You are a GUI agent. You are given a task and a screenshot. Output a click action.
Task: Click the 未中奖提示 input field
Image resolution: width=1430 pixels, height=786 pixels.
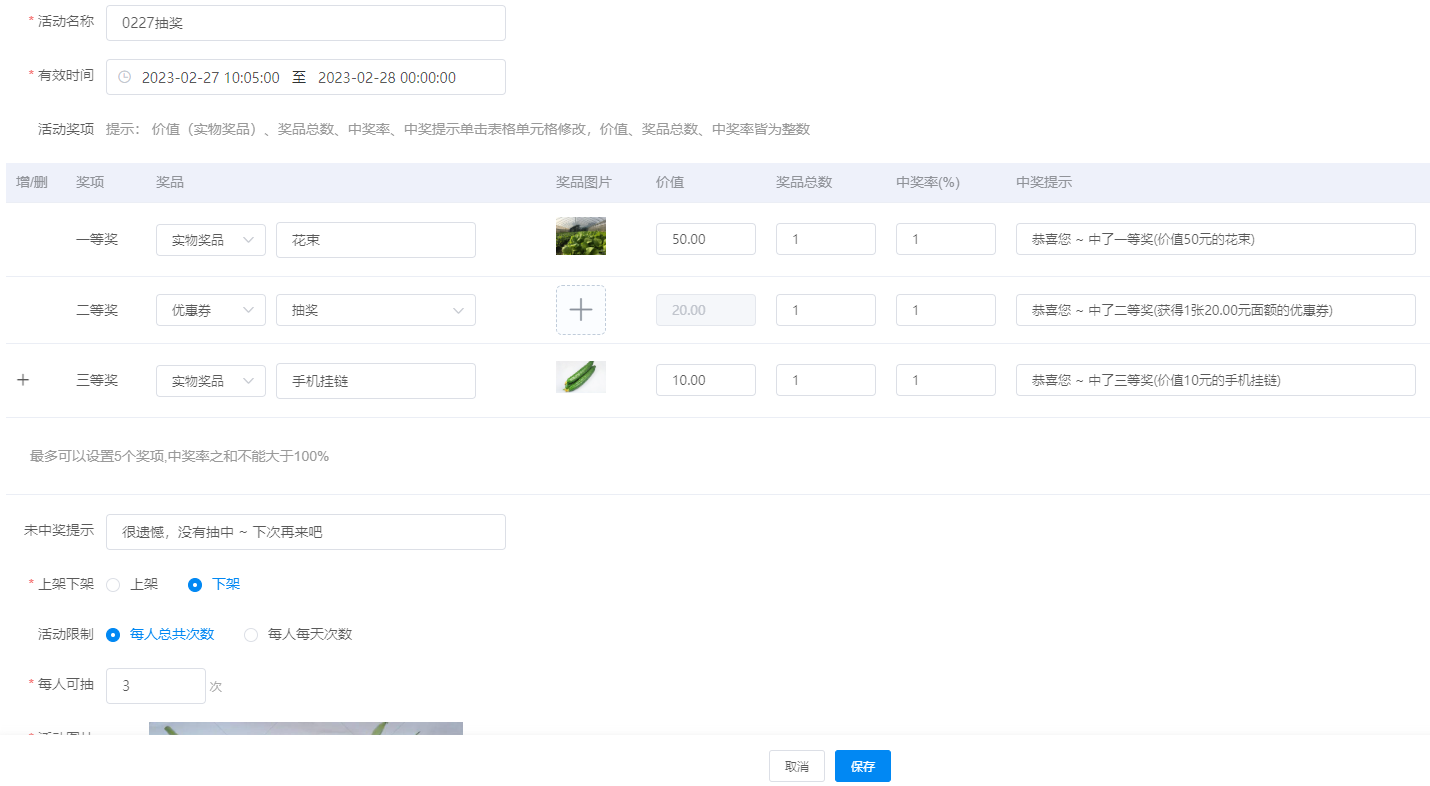[x=305, y=531]
